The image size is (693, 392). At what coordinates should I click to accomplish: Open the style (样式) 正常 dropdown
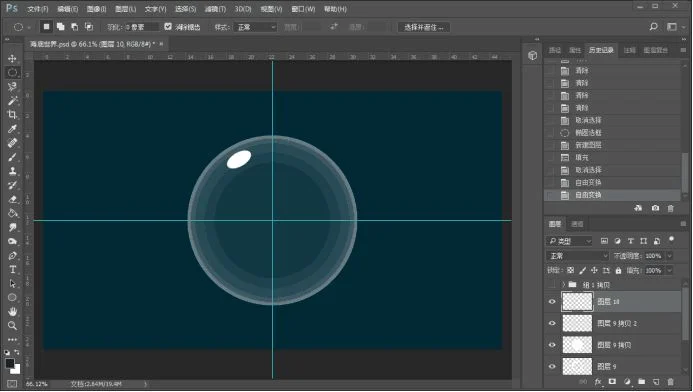255,27
